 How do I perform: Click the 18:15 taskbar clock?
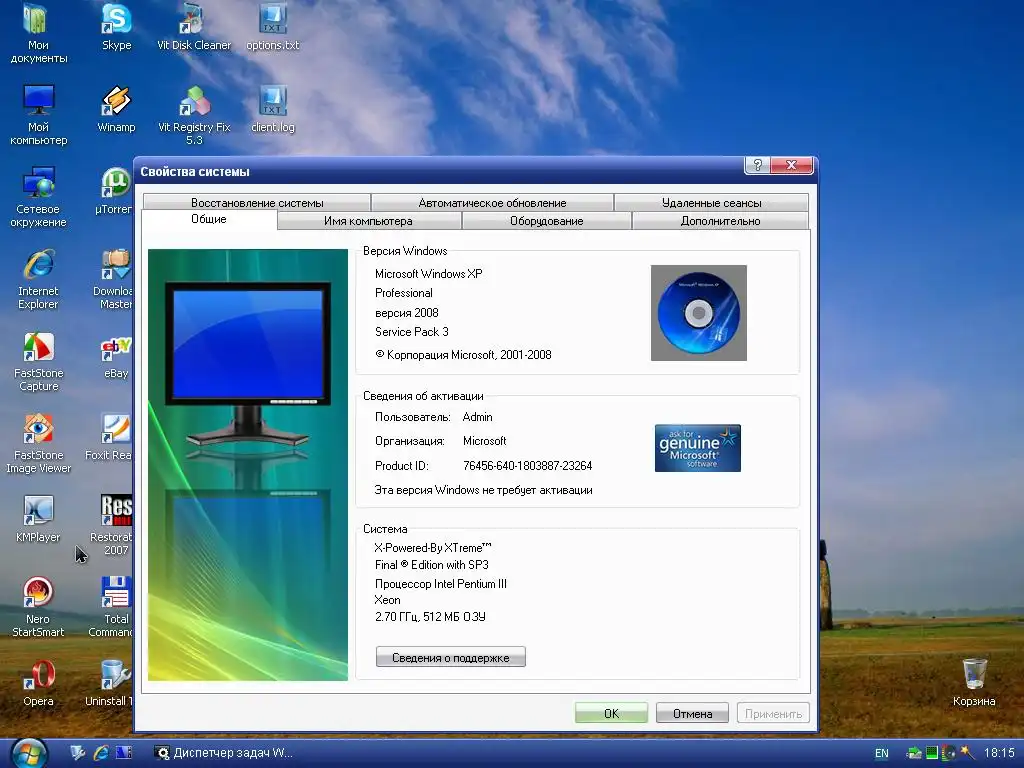pos(999,753)
